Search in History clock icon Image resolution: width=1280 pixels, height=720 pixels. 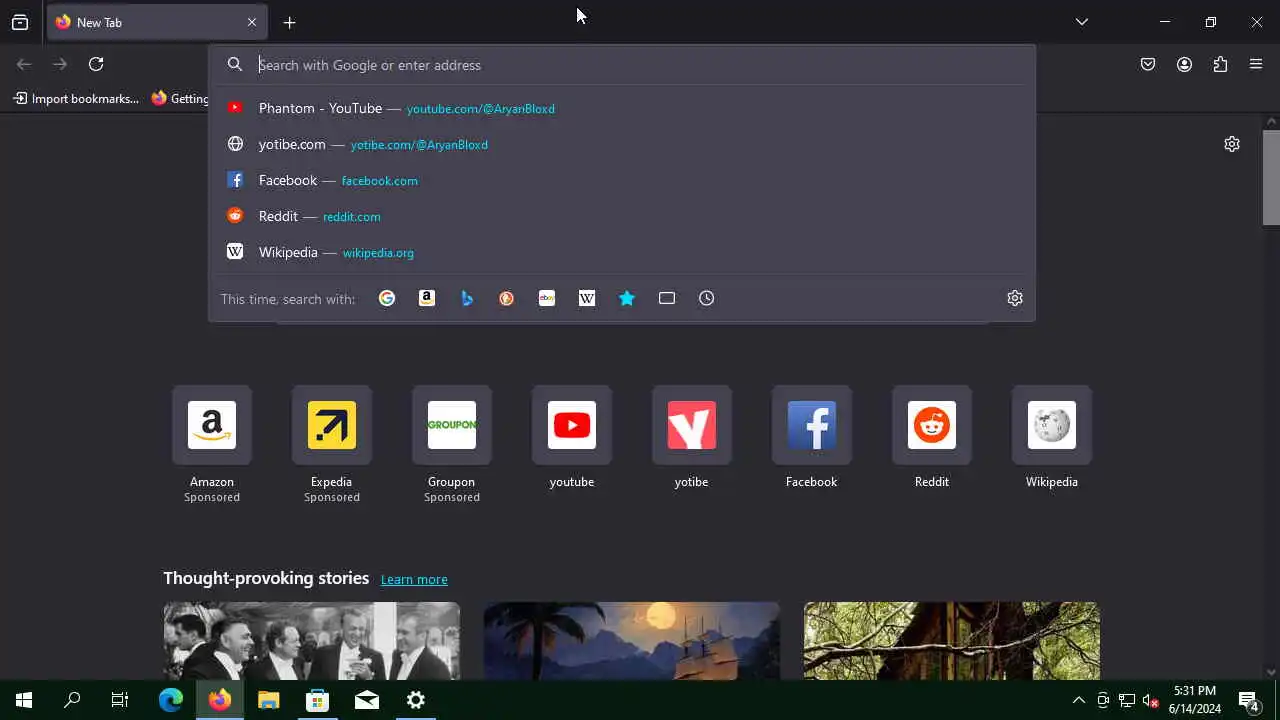click(707, 298)
